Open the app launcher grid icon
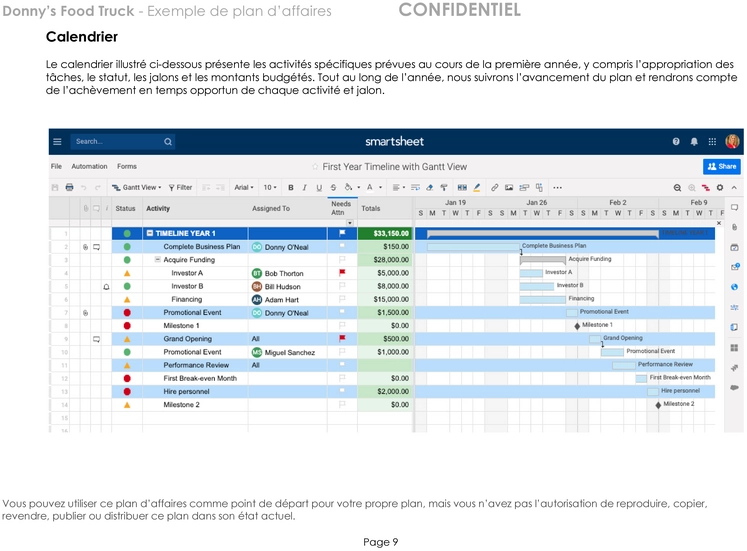This screenshot has height=551, width=747. (x=712, y=141)
